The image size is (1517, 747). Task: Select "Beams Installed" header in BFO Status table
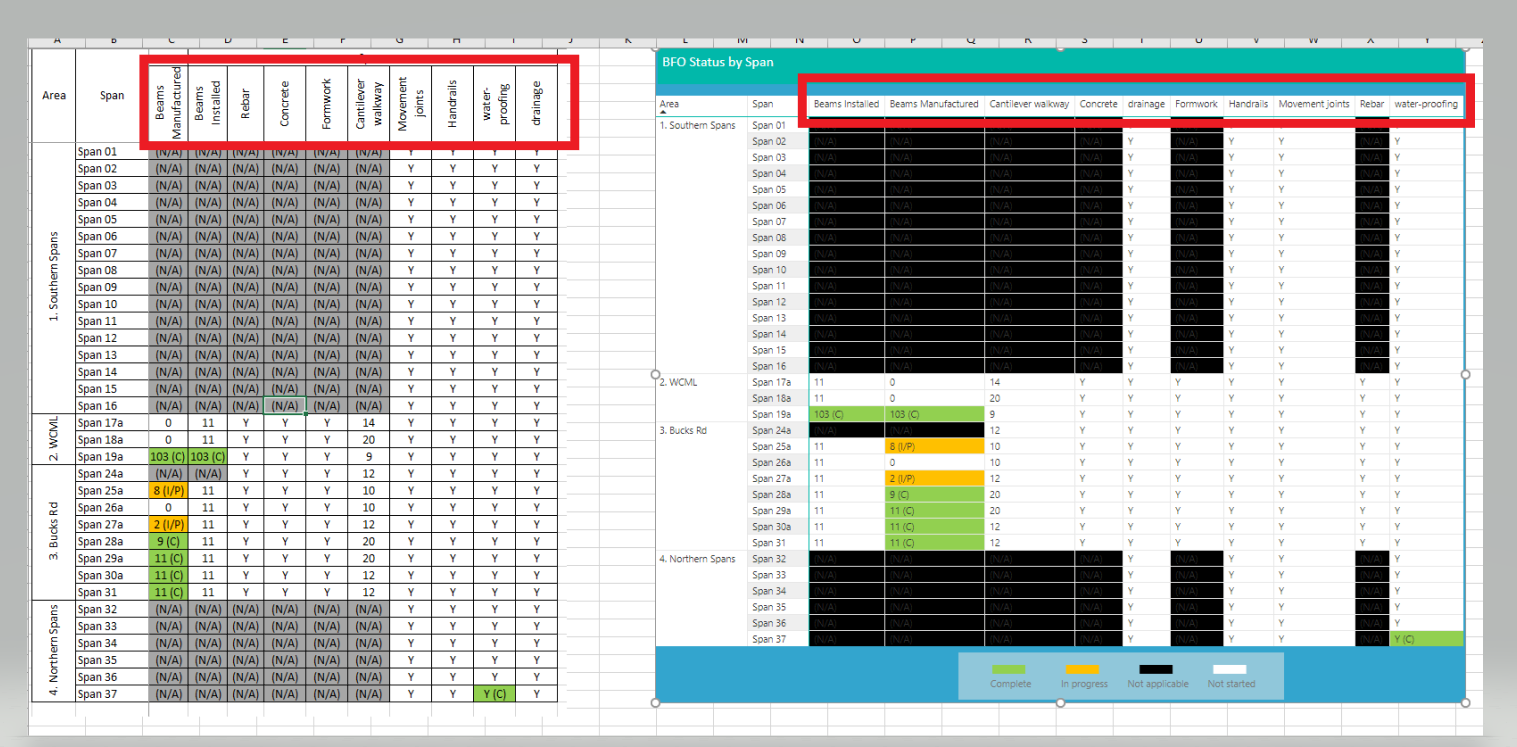[x=846, y=104]
